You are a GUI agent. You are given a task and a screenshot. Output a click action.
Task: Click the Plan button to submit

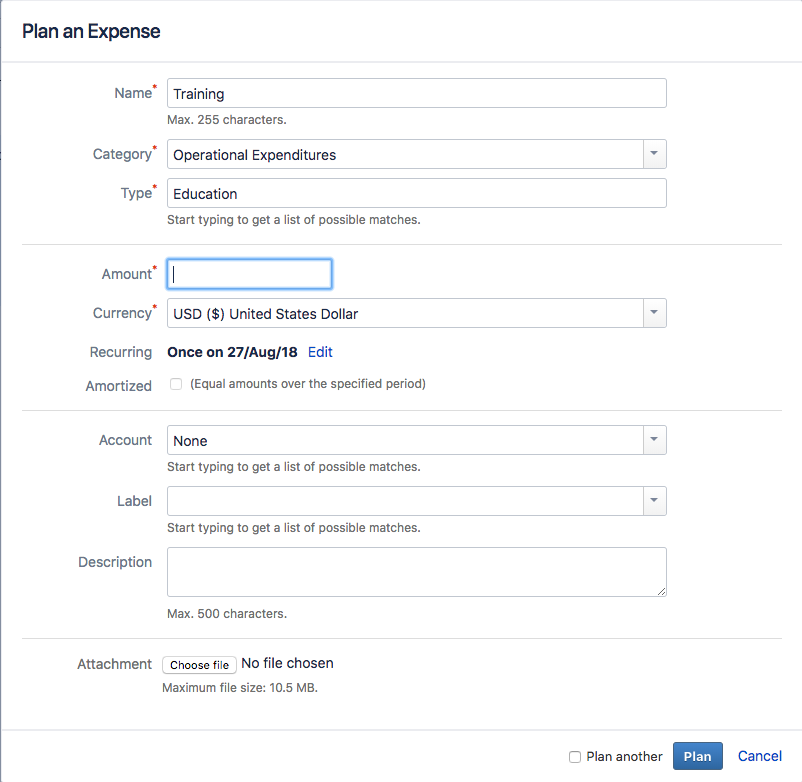pyautogui.click(x=697, y=756)
